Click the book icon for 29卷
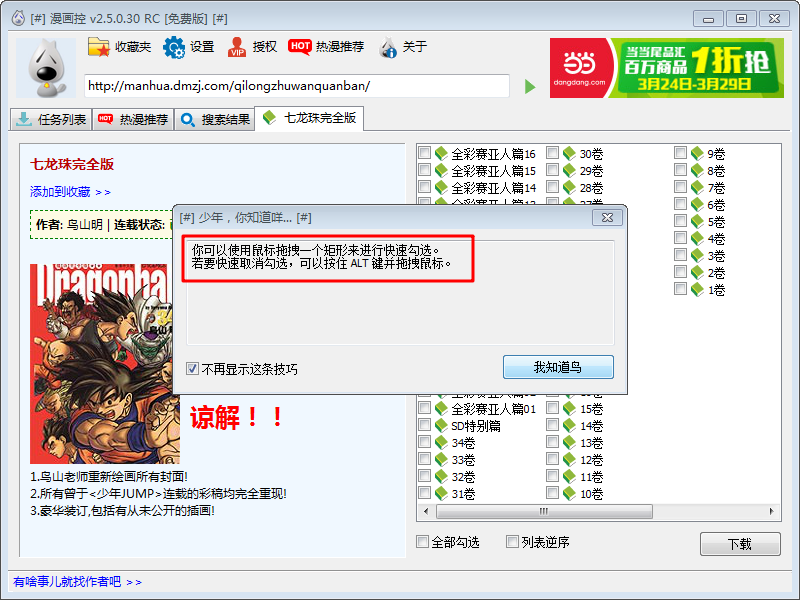The height and width of the screenshot is (600, 800). [569, 170]
